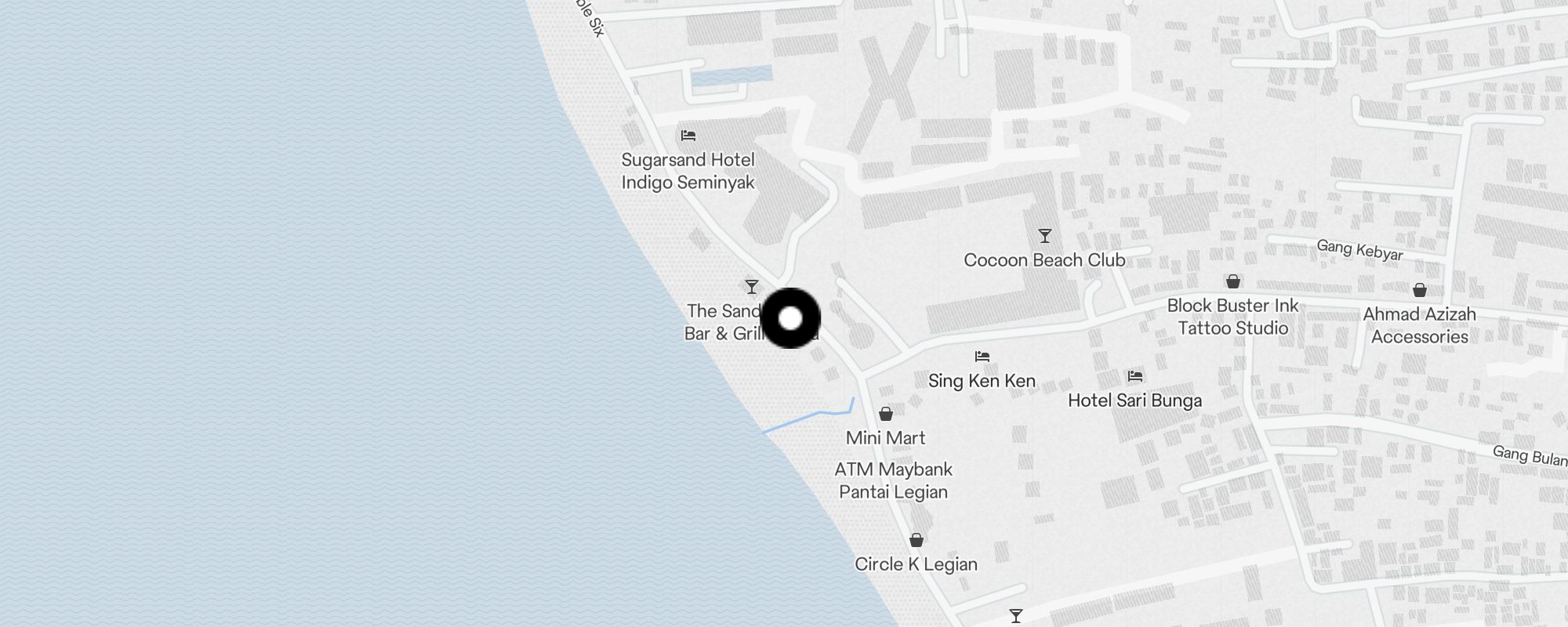Select the Hotel Sari Bunga bed icon
The image size is (1568, 627).
pos(1135,376)
